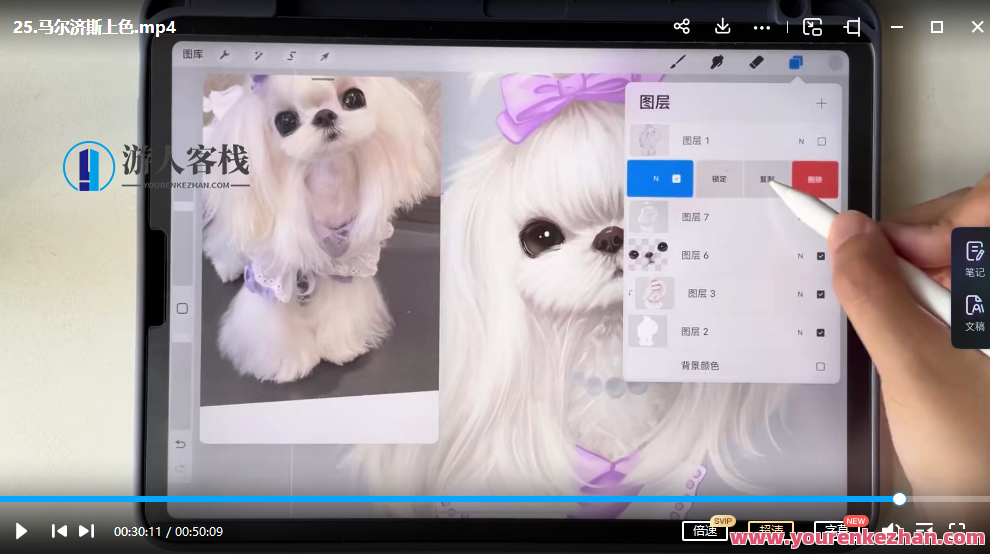Skip to the previous video
The width and height of the screenshot is (990, 554).
[59, 531]
